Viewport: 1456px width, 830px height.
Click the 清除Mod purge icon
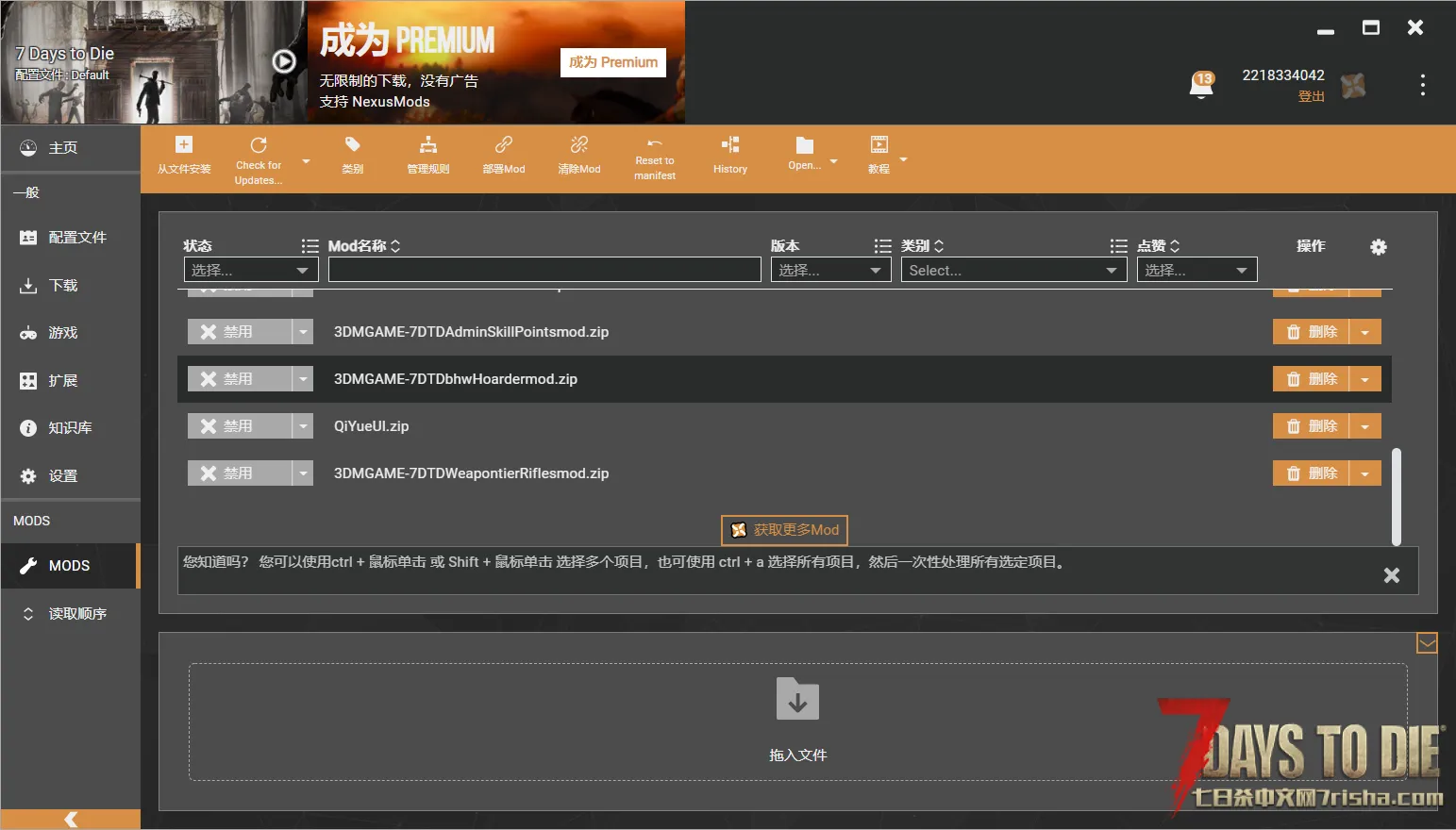(579, 145)
